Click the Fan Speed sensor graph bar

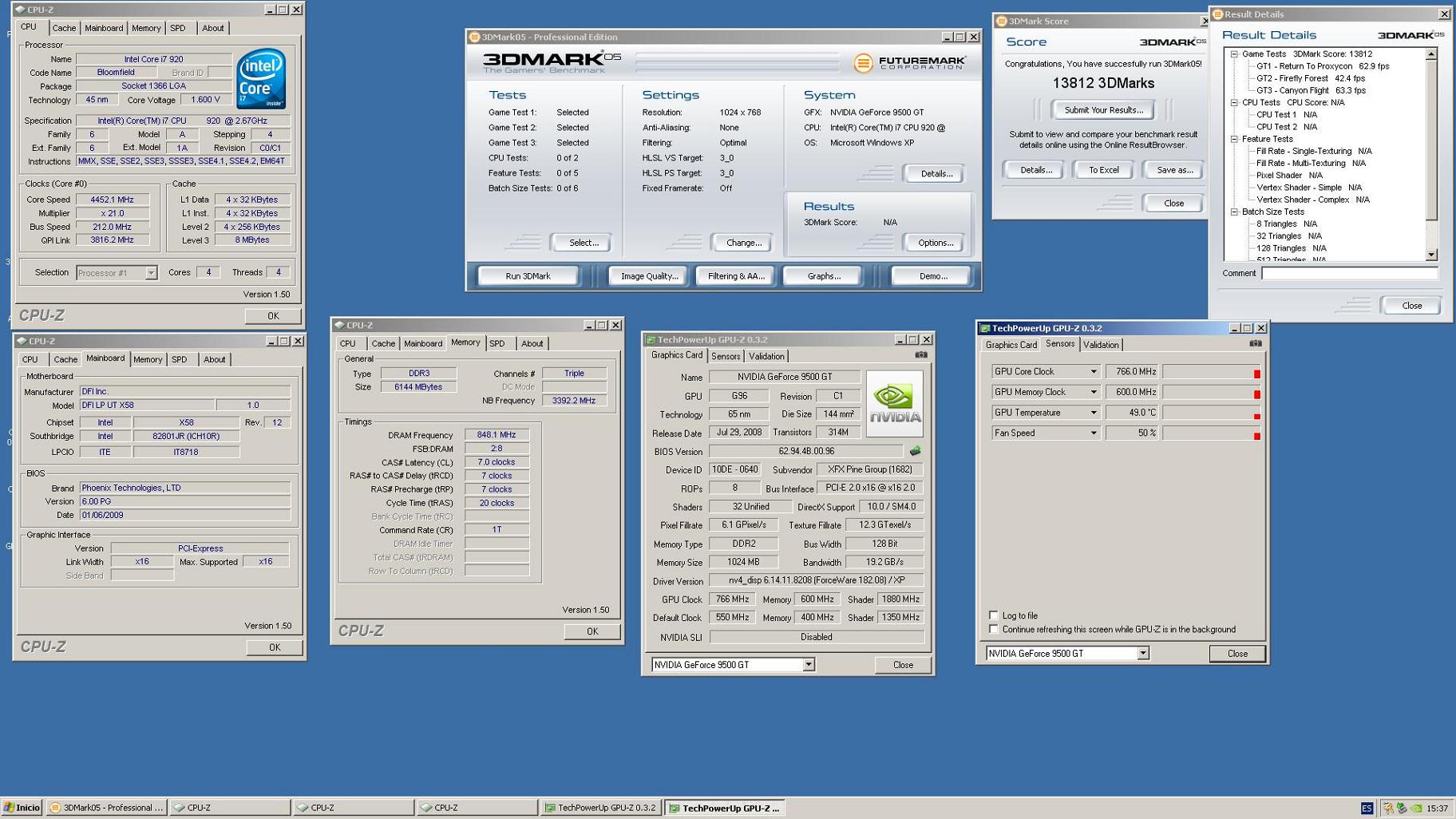click(1211, 433)
